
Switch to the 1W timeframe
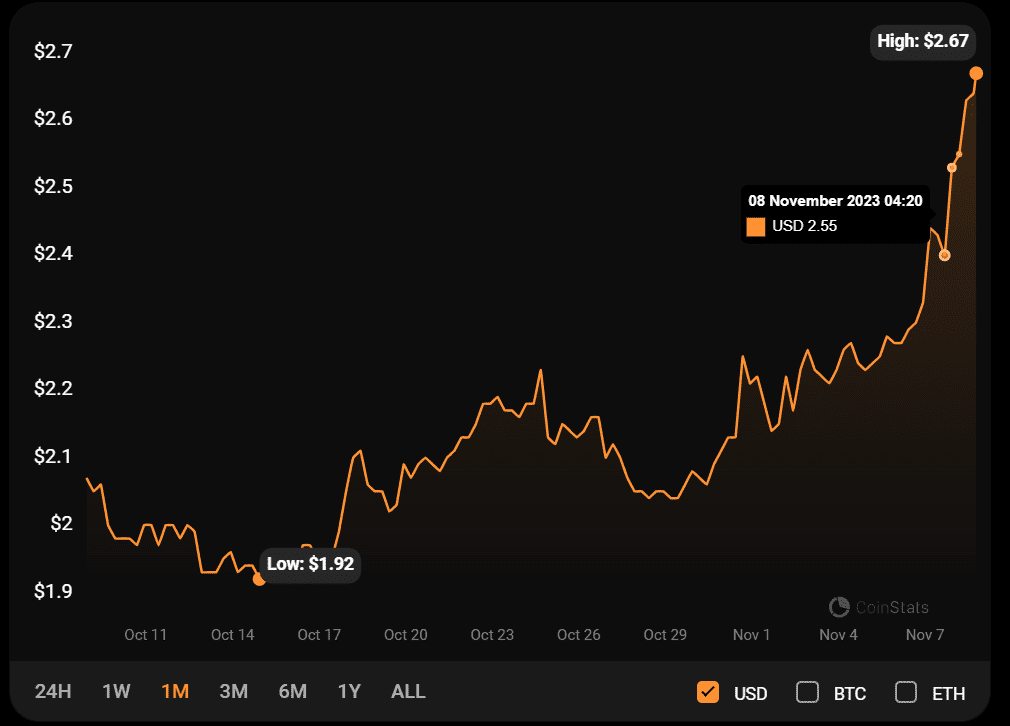tap(115, 691)
